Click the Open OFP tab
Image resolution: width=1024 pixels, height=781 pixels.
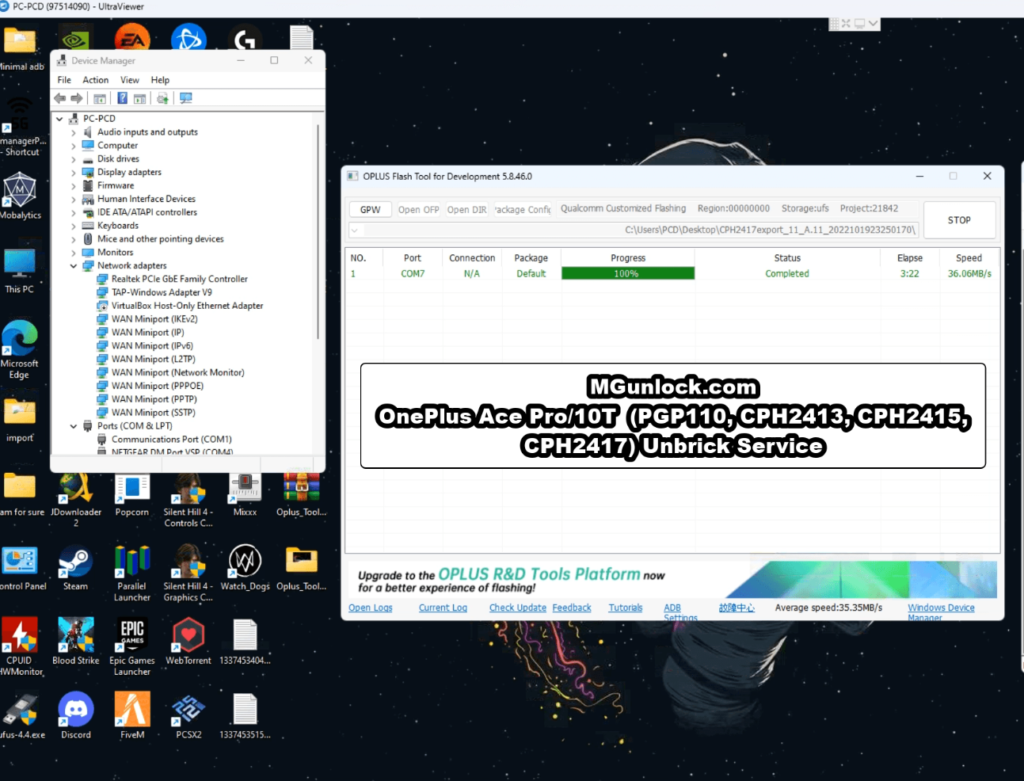click(x=419, y=210)
